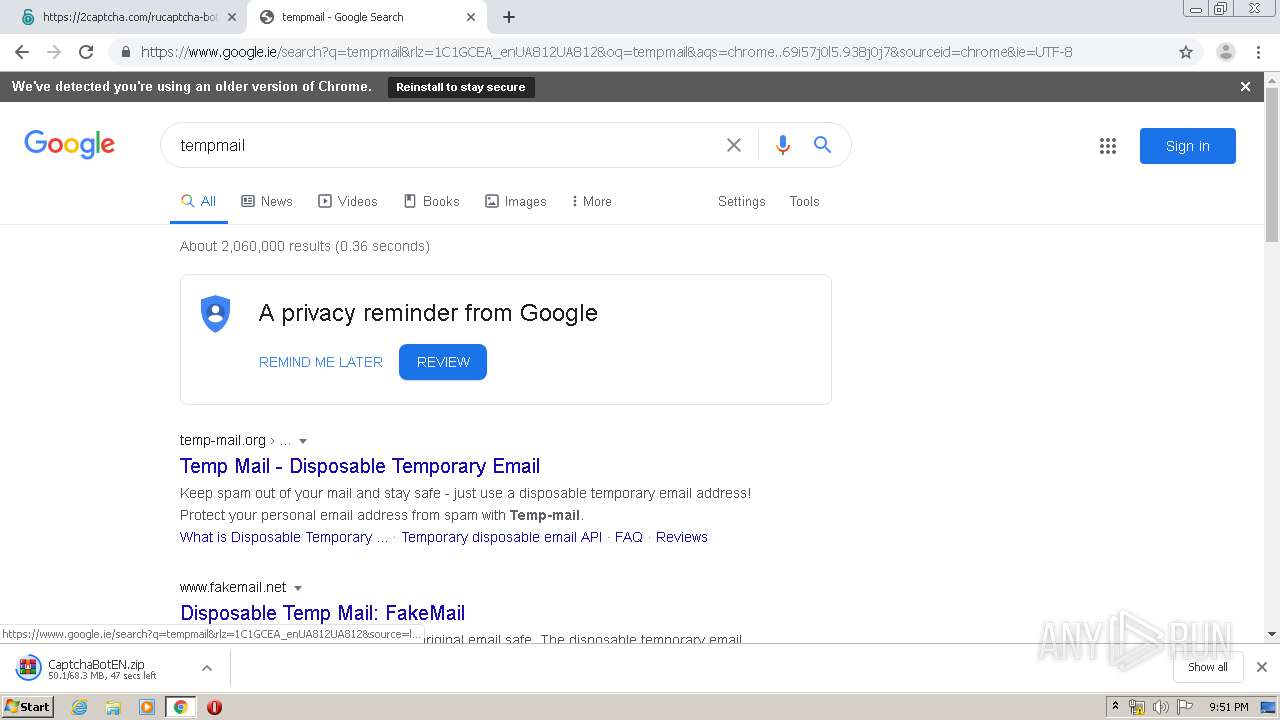The image size is (1280, 720).
Task: Open the Chrome profile avatar icon
Action: (x=1226, y=52)
